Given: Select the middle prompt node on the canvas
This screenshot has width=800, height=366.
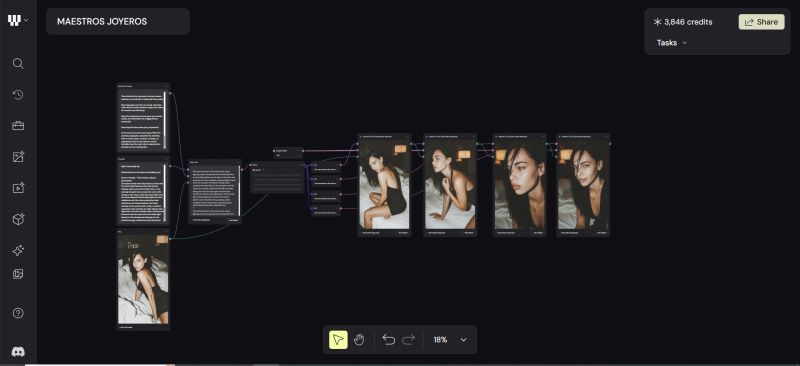Looking at the screenshot, I should [215, 191].
